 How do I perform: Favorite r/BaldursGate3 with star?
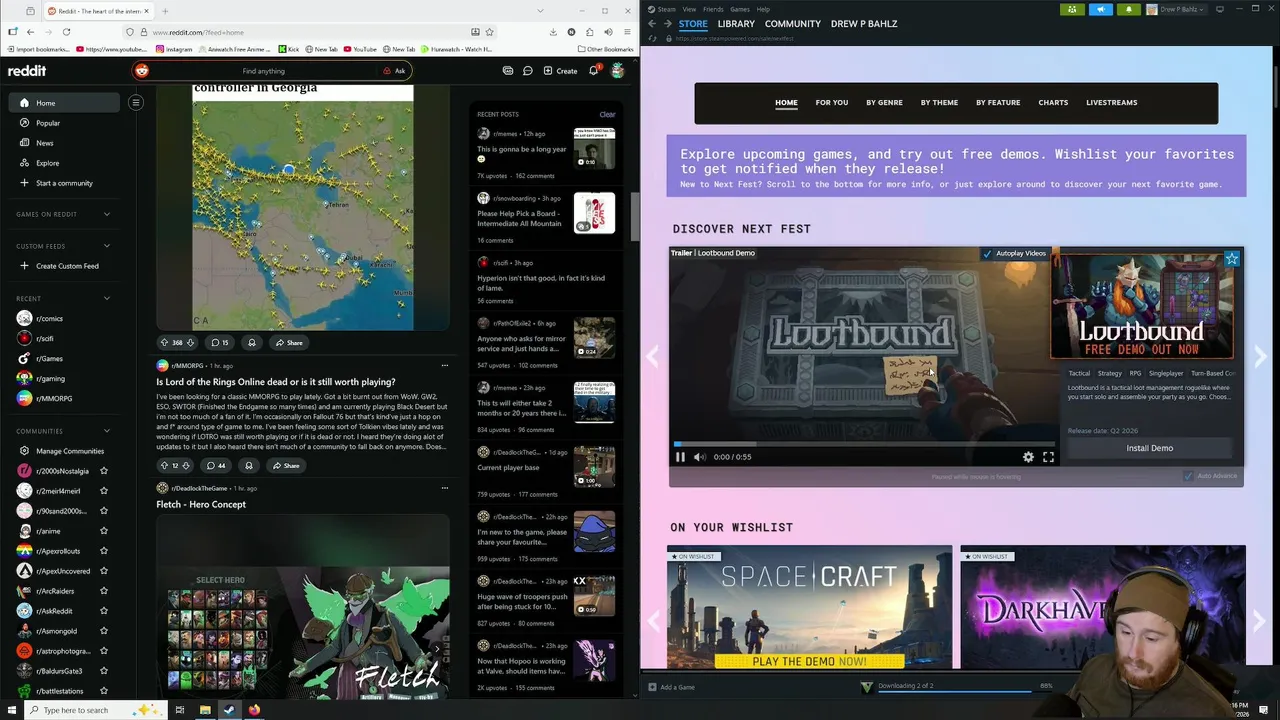pyautogui.click(x=104, y=671)
